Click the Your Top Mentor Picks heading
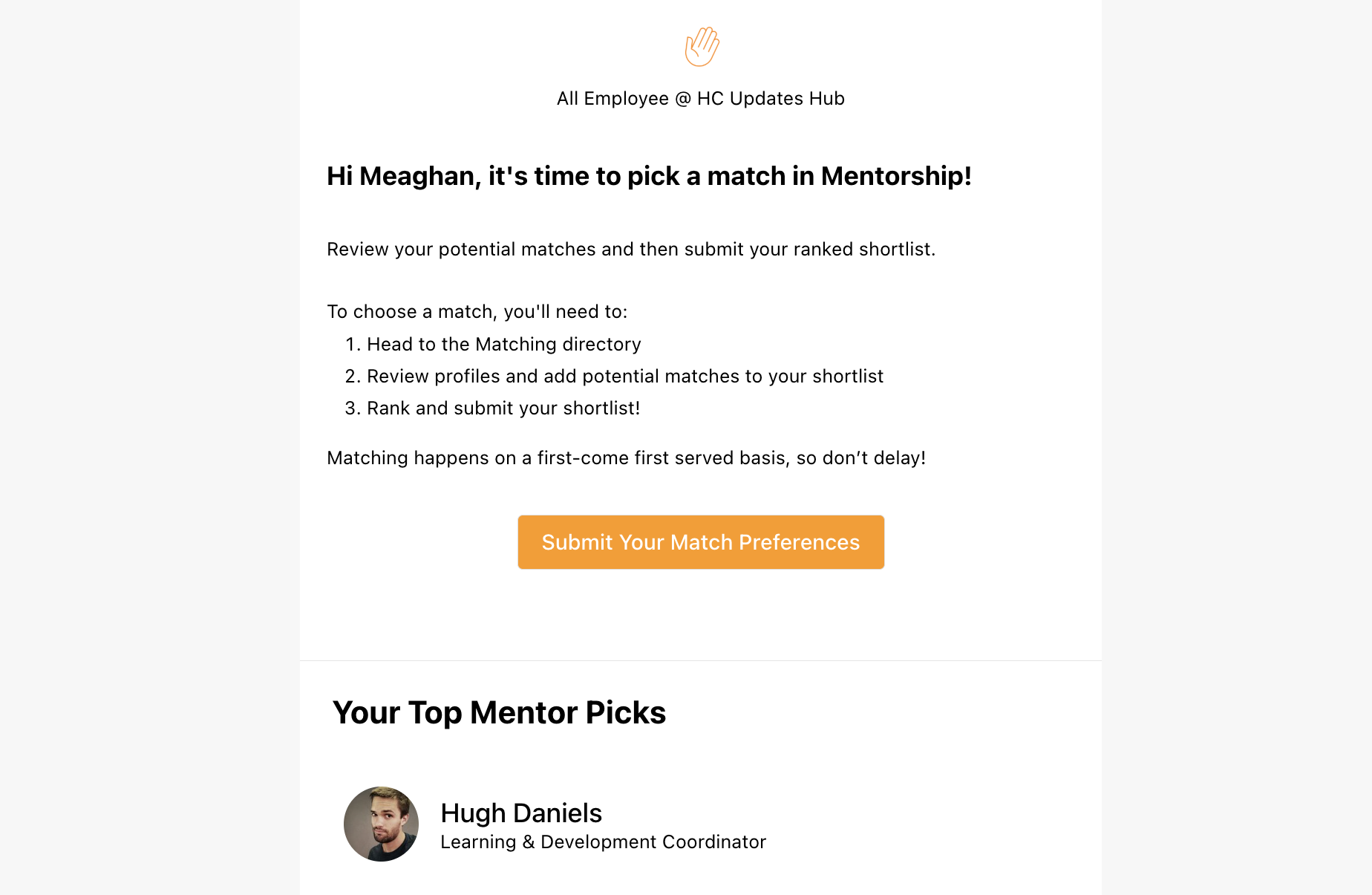Viewport: 1372px width, 895px height. pos(499,713)
